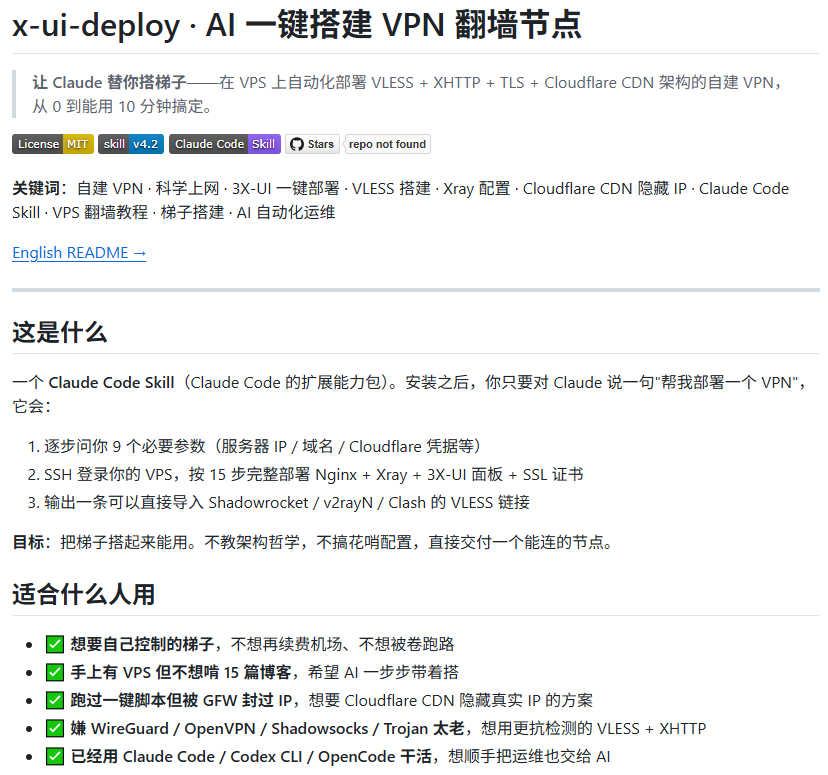Click the License MIT badge
This screenshot has height=775, width=828.
(x=53, y=144)
